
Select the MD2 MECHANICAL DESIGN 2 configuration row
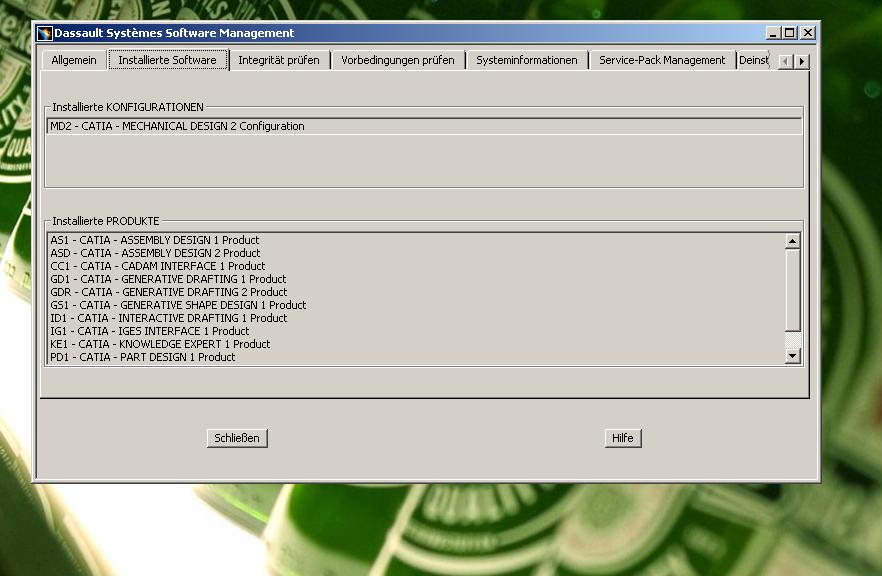425,126
